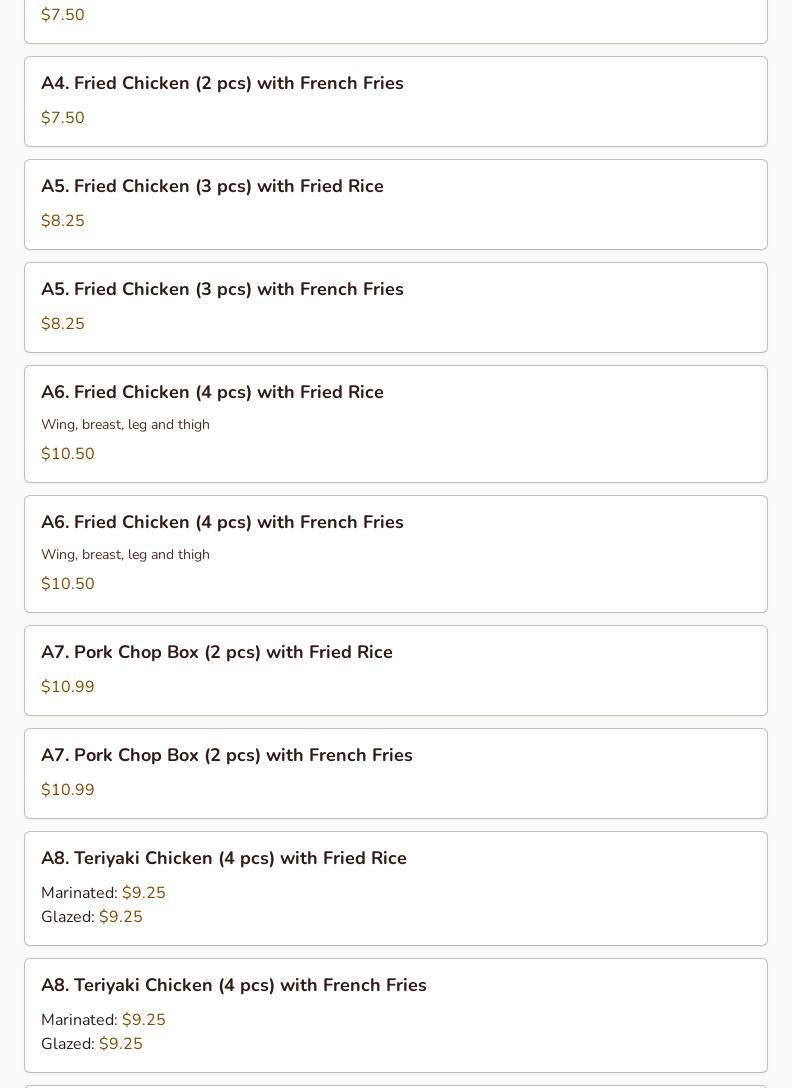Click $10.99 price of A7 with French Fries
792x1088 pixels.
click(x=68, y=790)
